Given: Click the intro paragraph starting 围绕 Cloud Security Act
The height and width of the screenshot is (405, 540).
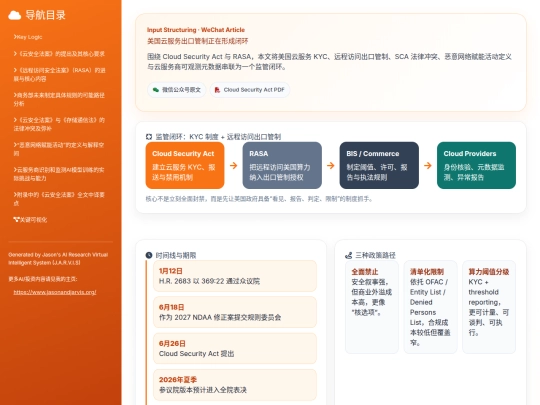Looking at the screenshot, I should pyautogui.click(x=329, y=62).
